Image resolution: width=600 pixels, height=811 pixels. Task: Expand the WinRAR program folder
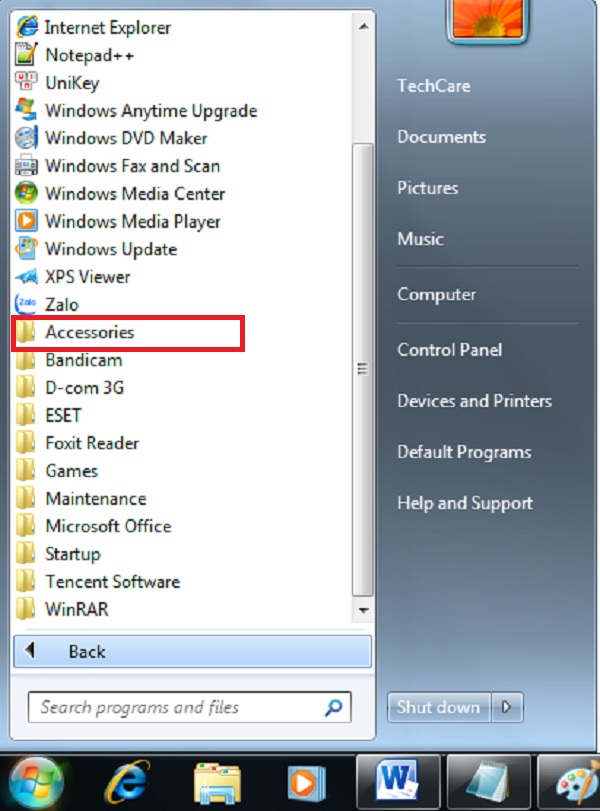pos(76,609)
